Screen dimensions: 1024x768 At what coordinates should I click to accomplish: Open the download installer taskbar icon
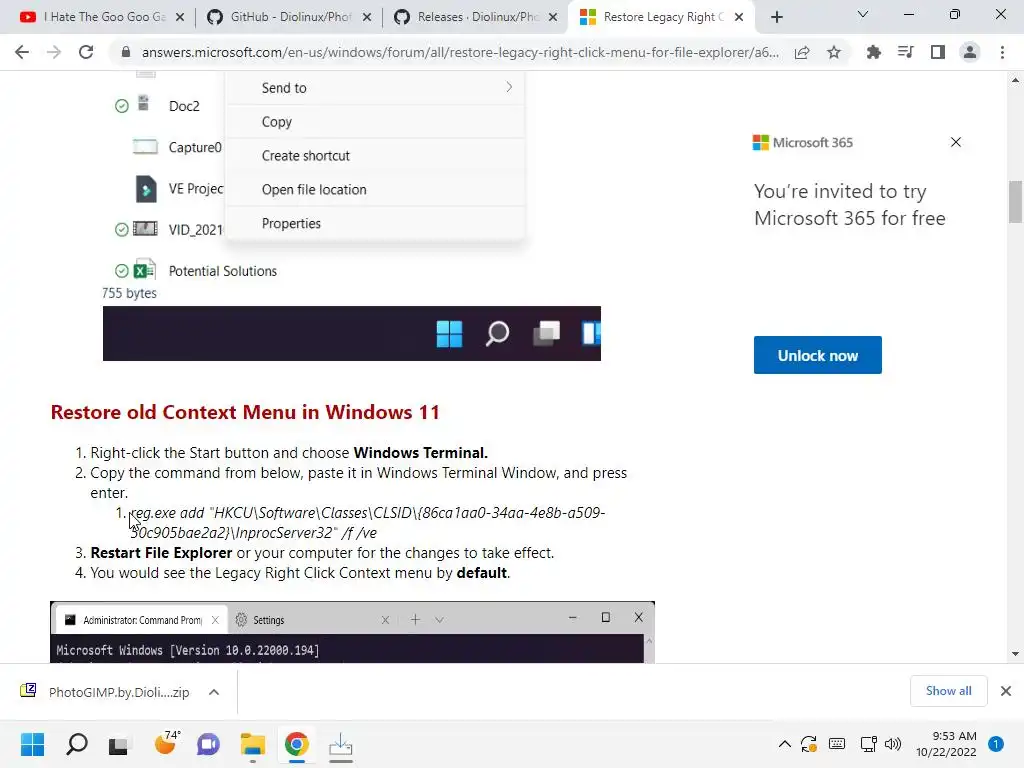(340, 744)
